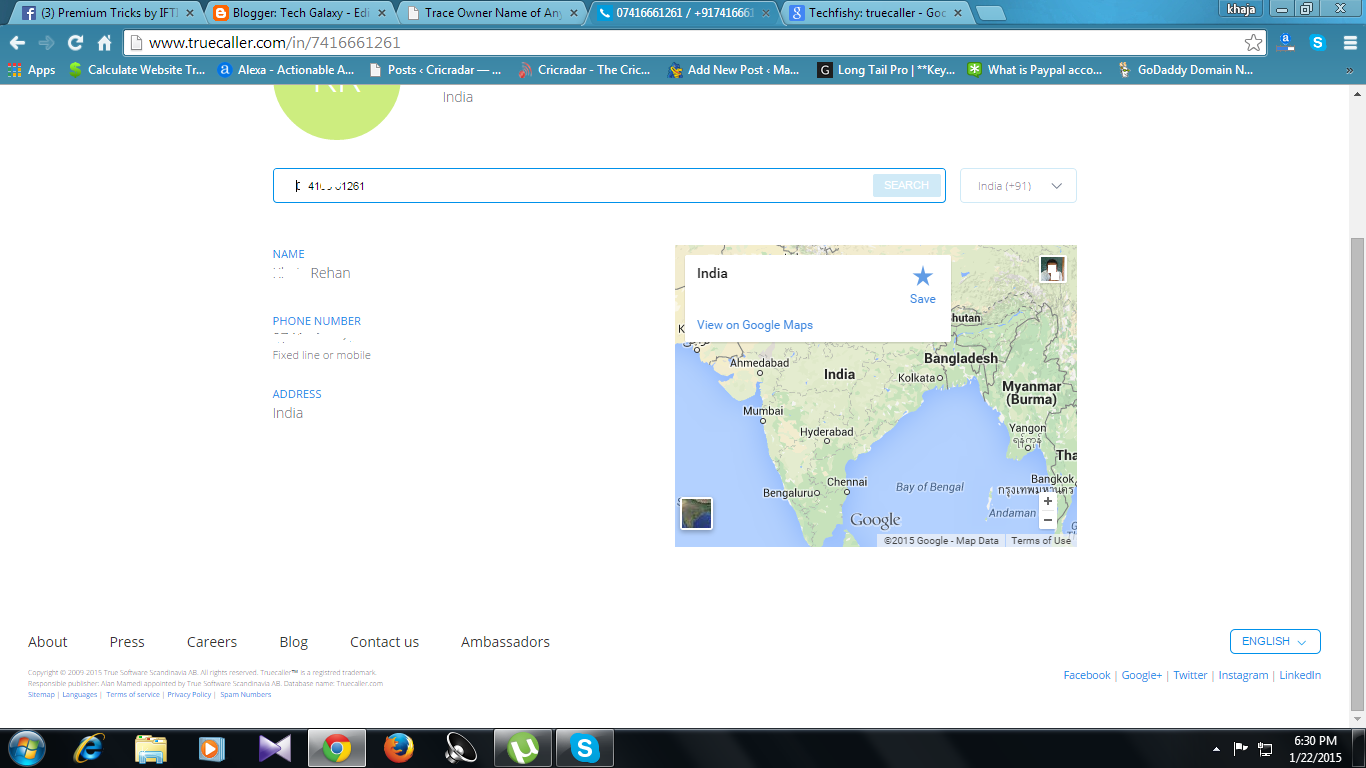1366x768 pixels.
Task: Open the ENGLISH language selector
Action: point(1275,641)
